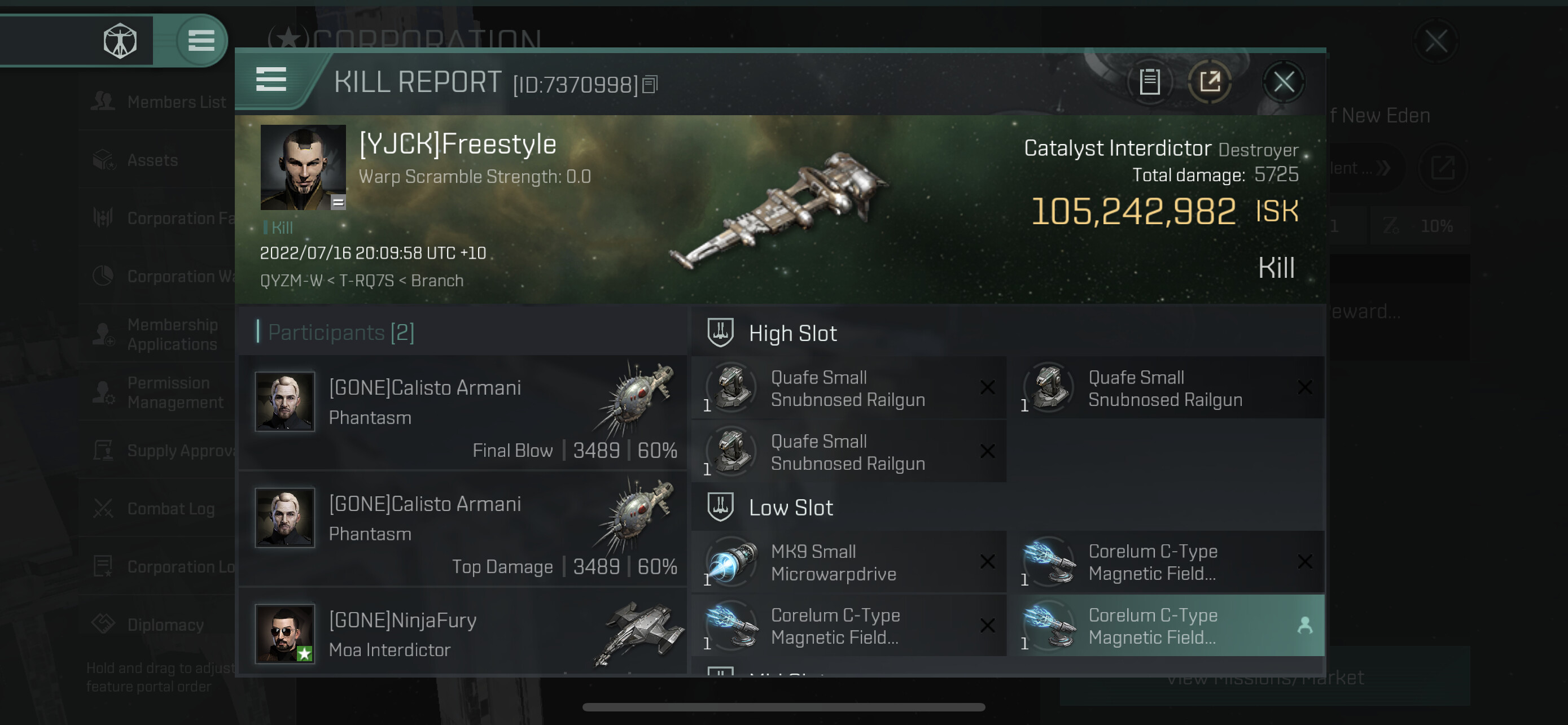Click the Low Slot shield icon
This screenshot has width=1568, height=725.
coord(720,507)
